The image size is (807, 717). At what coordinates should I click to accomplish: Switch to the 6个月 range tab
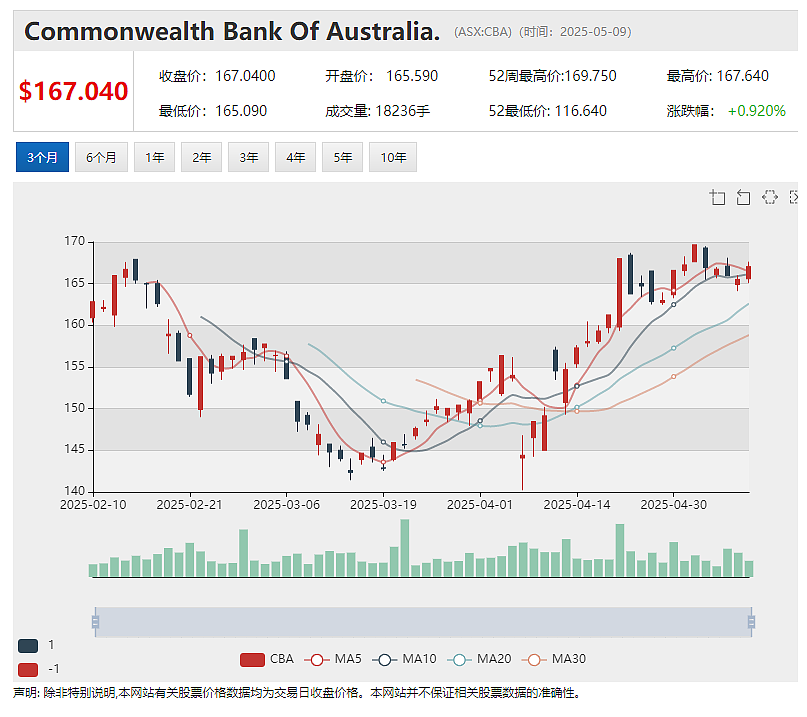coord(101,157)
